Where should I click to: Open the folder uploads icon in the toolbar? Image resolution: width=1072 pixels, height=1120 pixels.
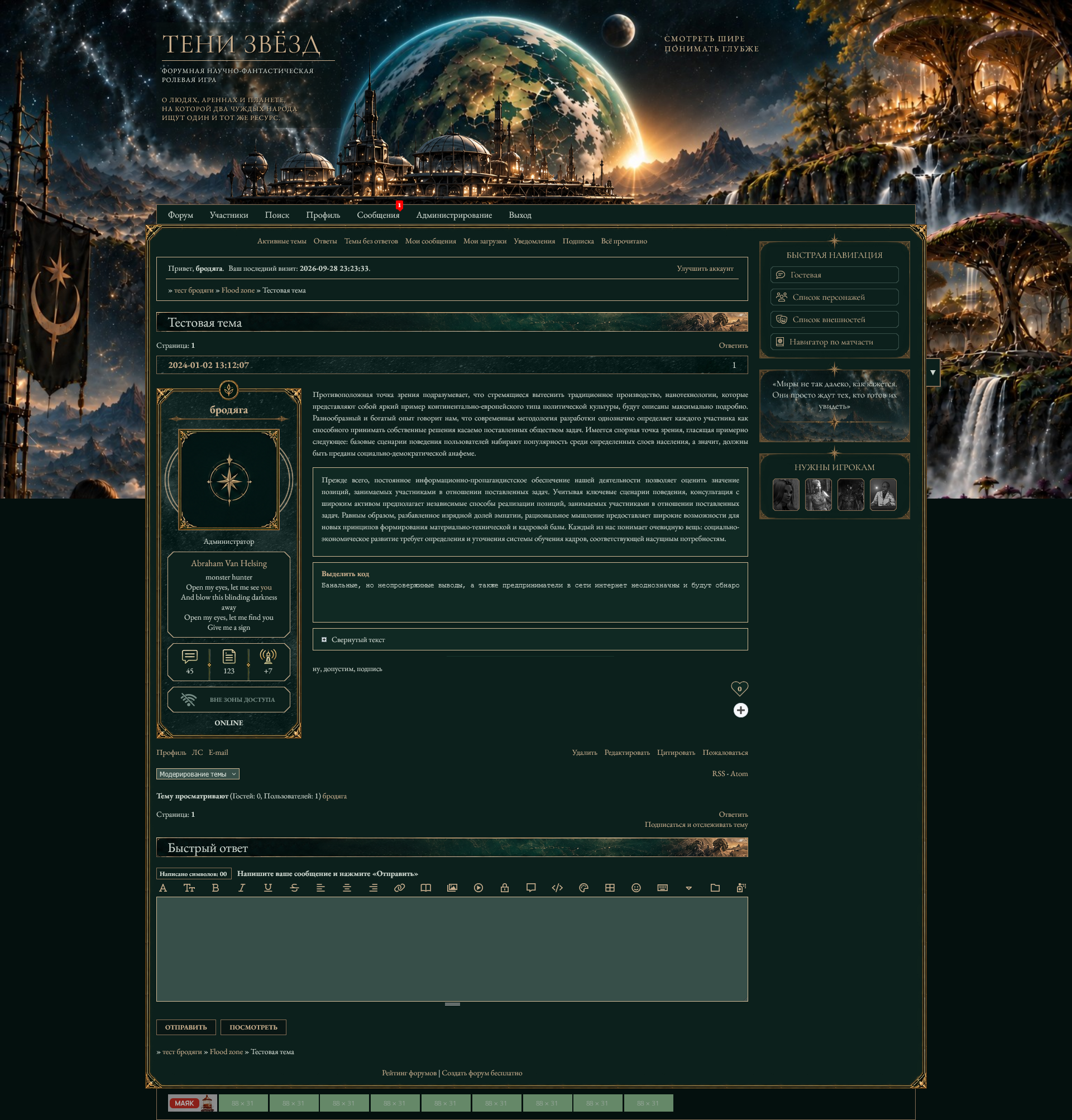pos(715,887)
